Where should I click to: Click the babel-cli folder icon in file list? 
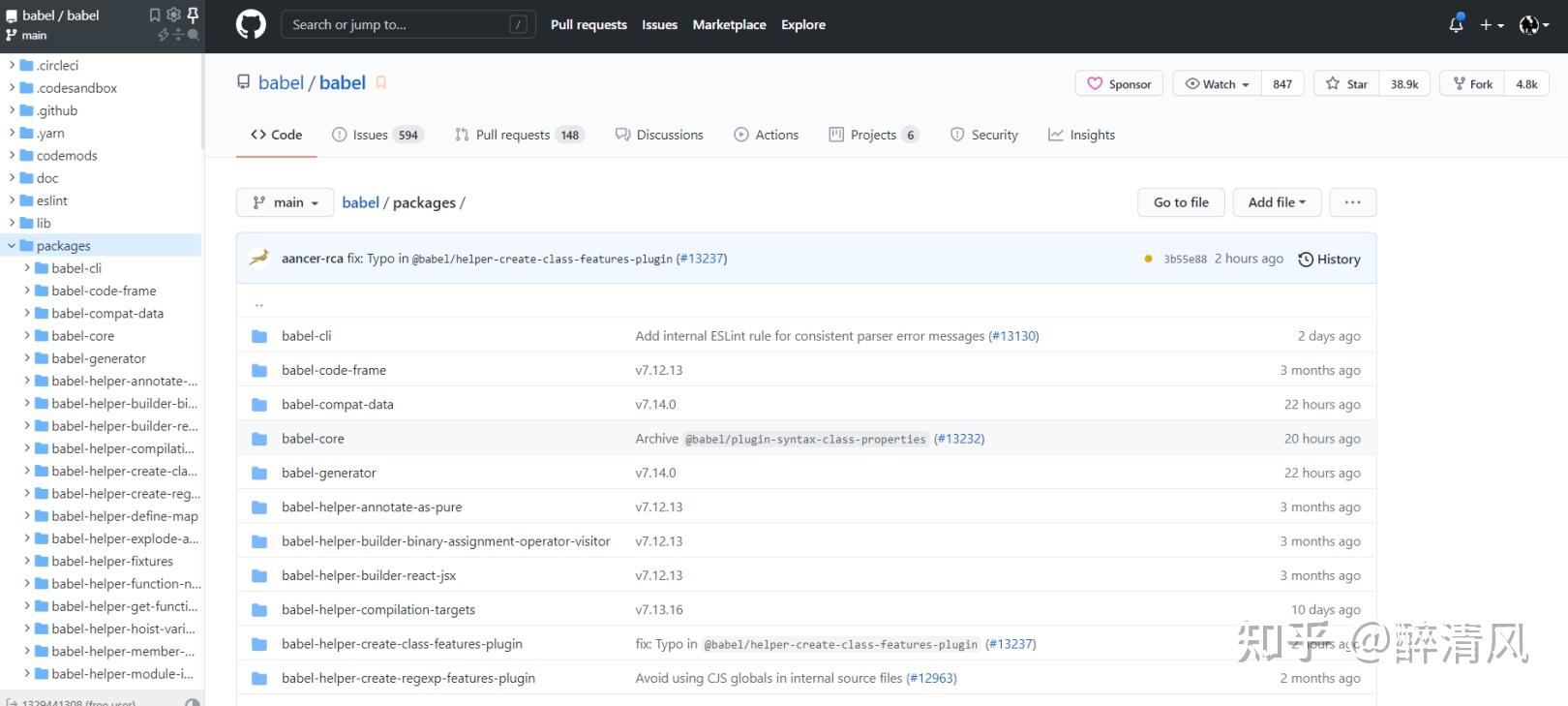pyautogui.click(x=259, y=336)
